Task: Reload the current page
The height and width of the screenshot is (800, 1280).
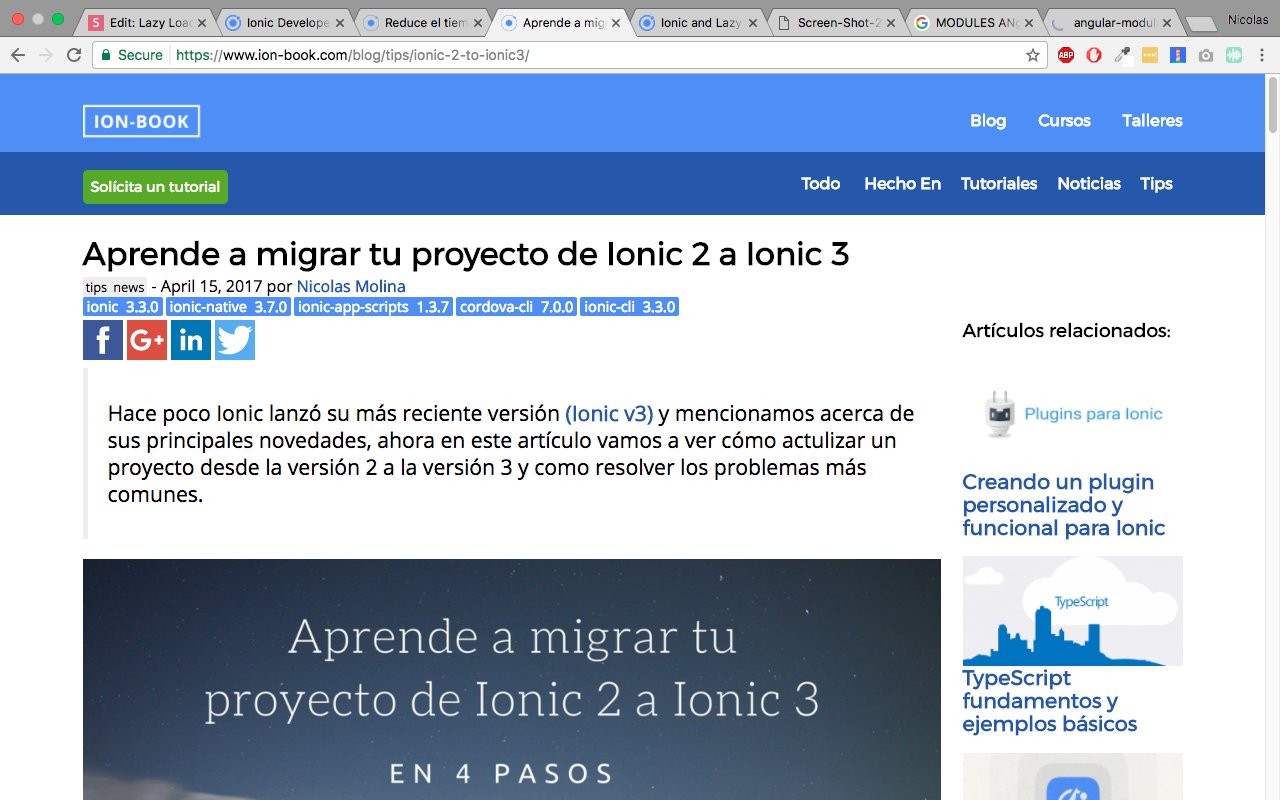Action: [x=74, y=55]
